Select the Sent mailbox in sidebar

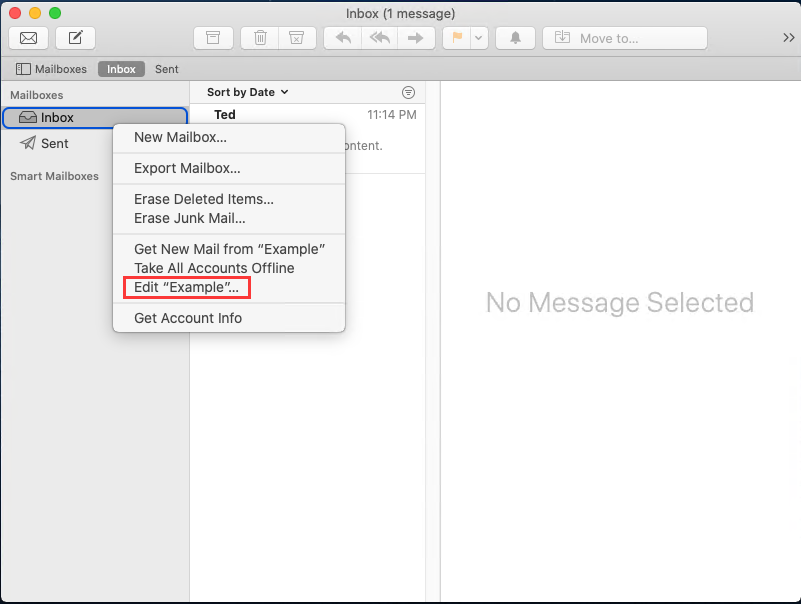pos(54,143)
